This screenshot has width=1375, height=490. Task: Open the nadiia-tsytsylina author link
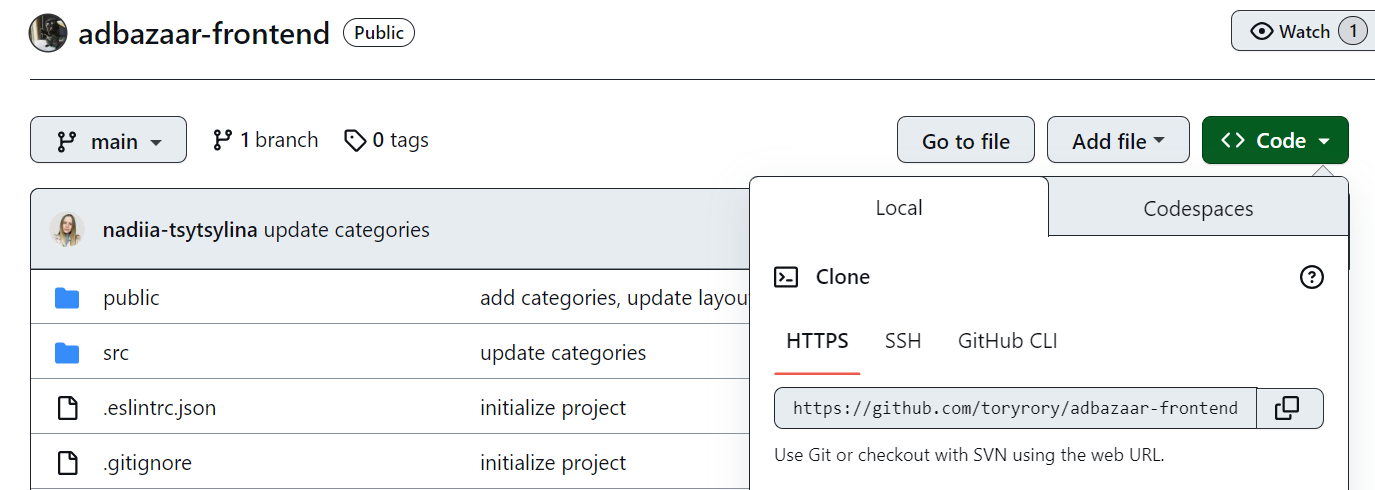[x=180, y=230]
